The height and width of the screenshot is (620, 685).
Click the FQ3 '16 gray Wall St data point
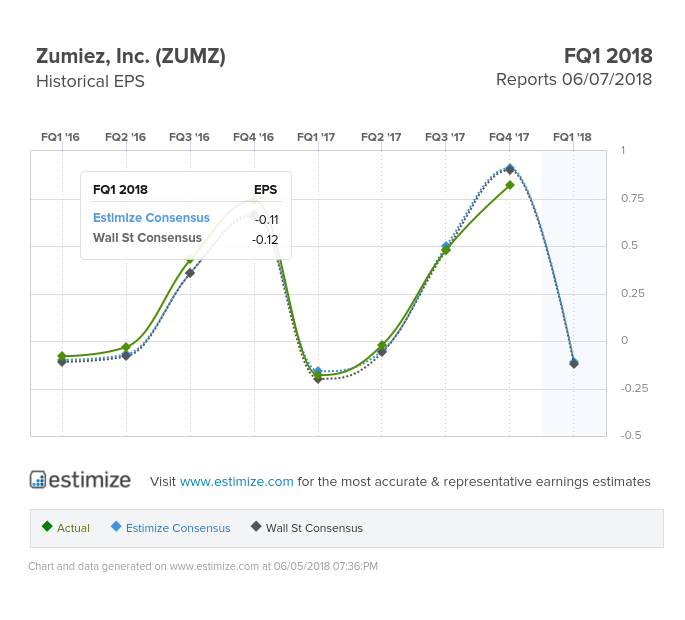coord(190,273)
